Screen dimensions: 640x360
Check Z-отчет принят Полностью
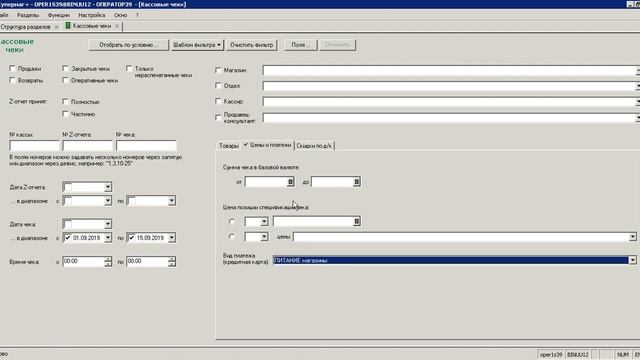pyautogui.click(x=65, y=101)
